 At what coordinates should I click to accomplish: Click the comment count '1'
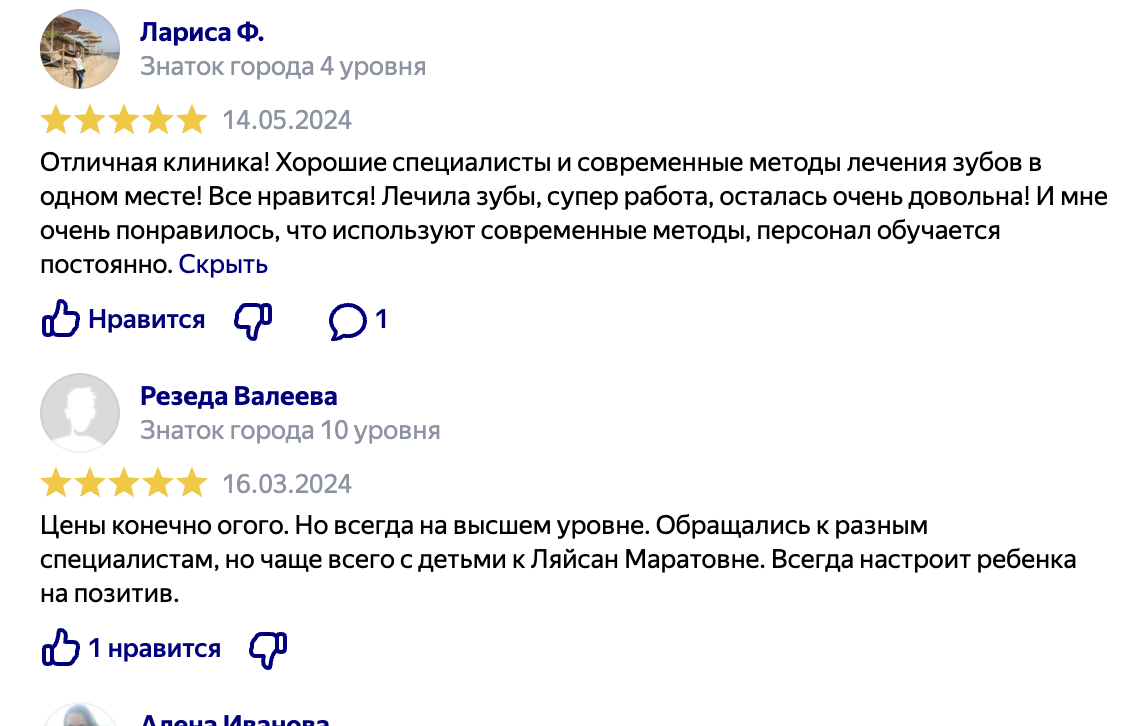(x=381, y=320)
